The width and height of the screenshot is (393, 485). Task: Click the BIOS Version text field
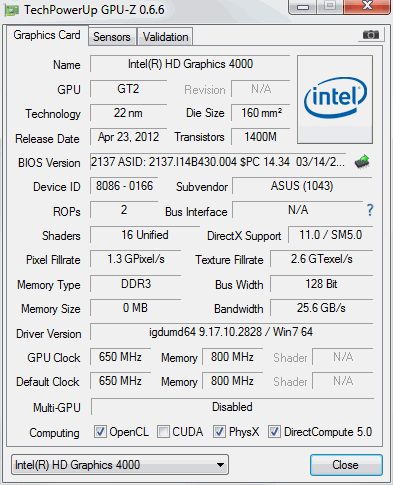[218, 162]
